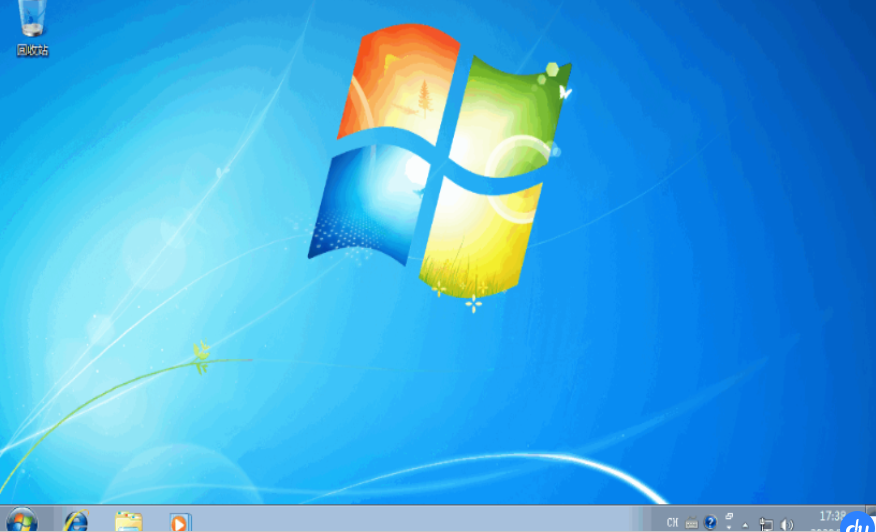876x532 pixels.
Task: Select the 回收站 label text
Action: coord(32,50)
